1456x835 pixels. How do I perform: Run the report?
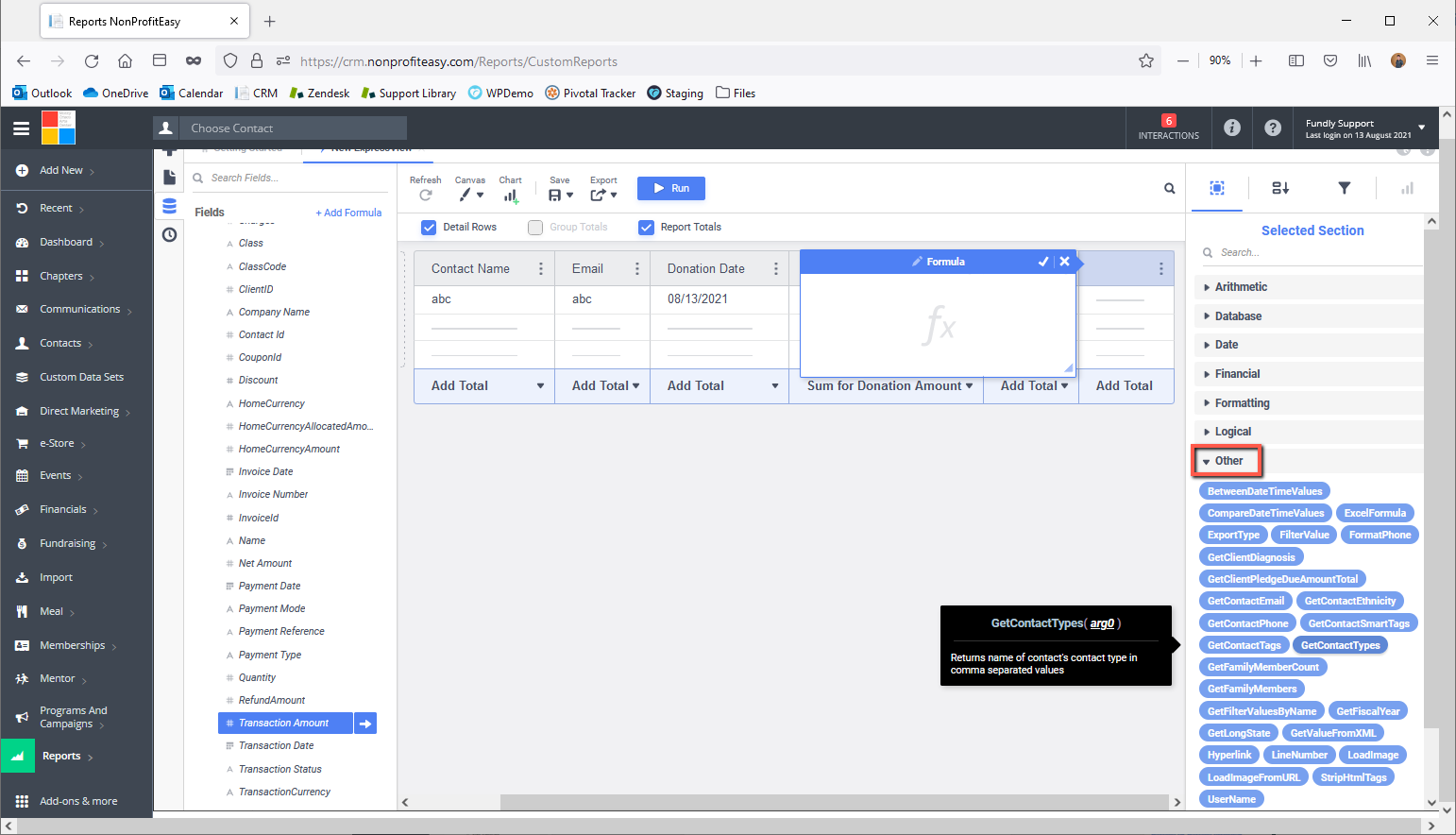coord(671,188)
